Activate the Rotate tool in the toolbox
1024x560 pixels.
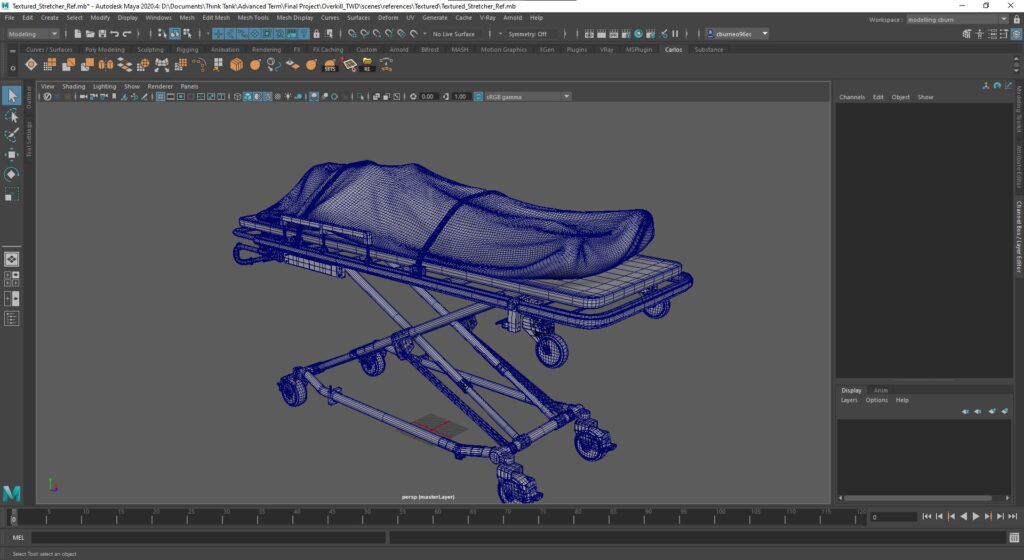click(12, 174)
